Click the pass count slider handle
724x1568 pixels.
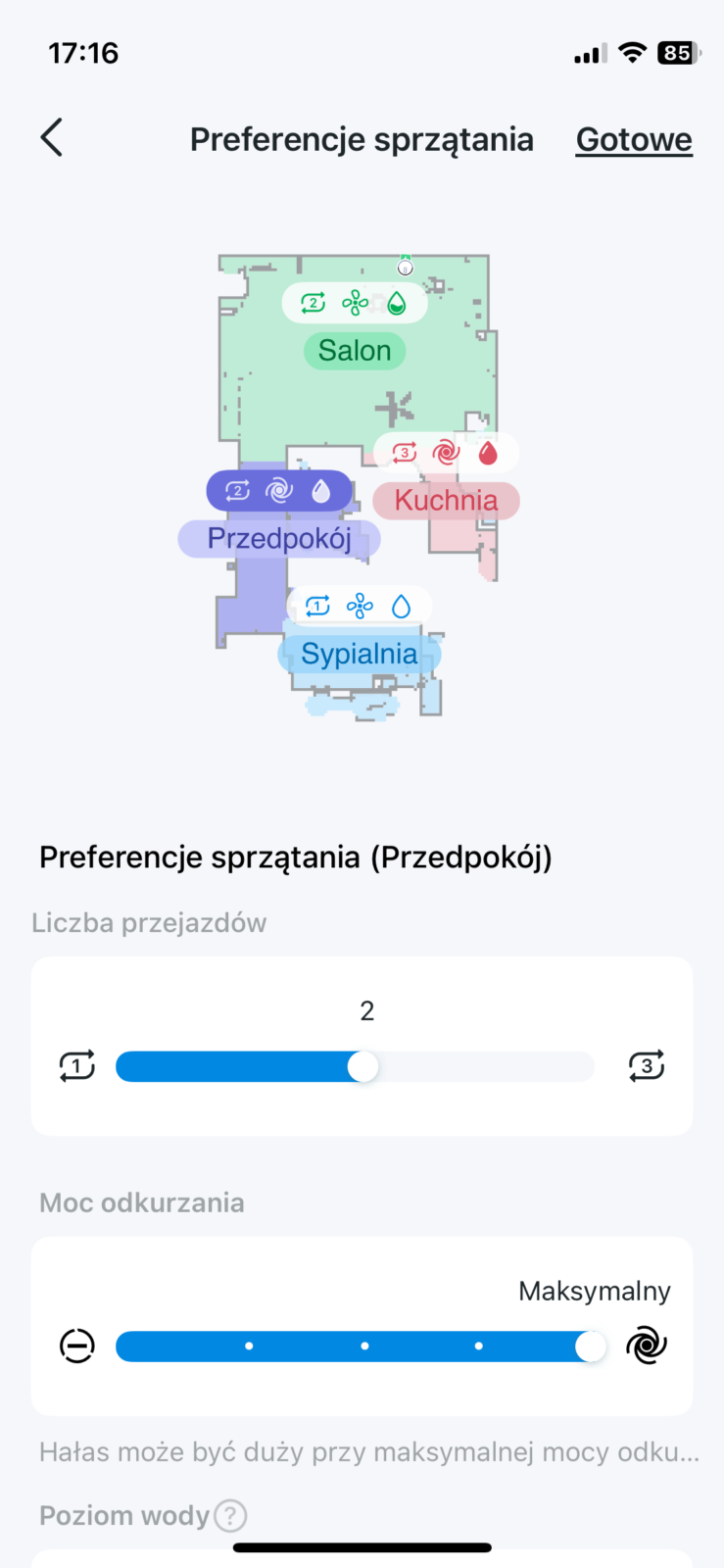click(x=363, y=1066)
